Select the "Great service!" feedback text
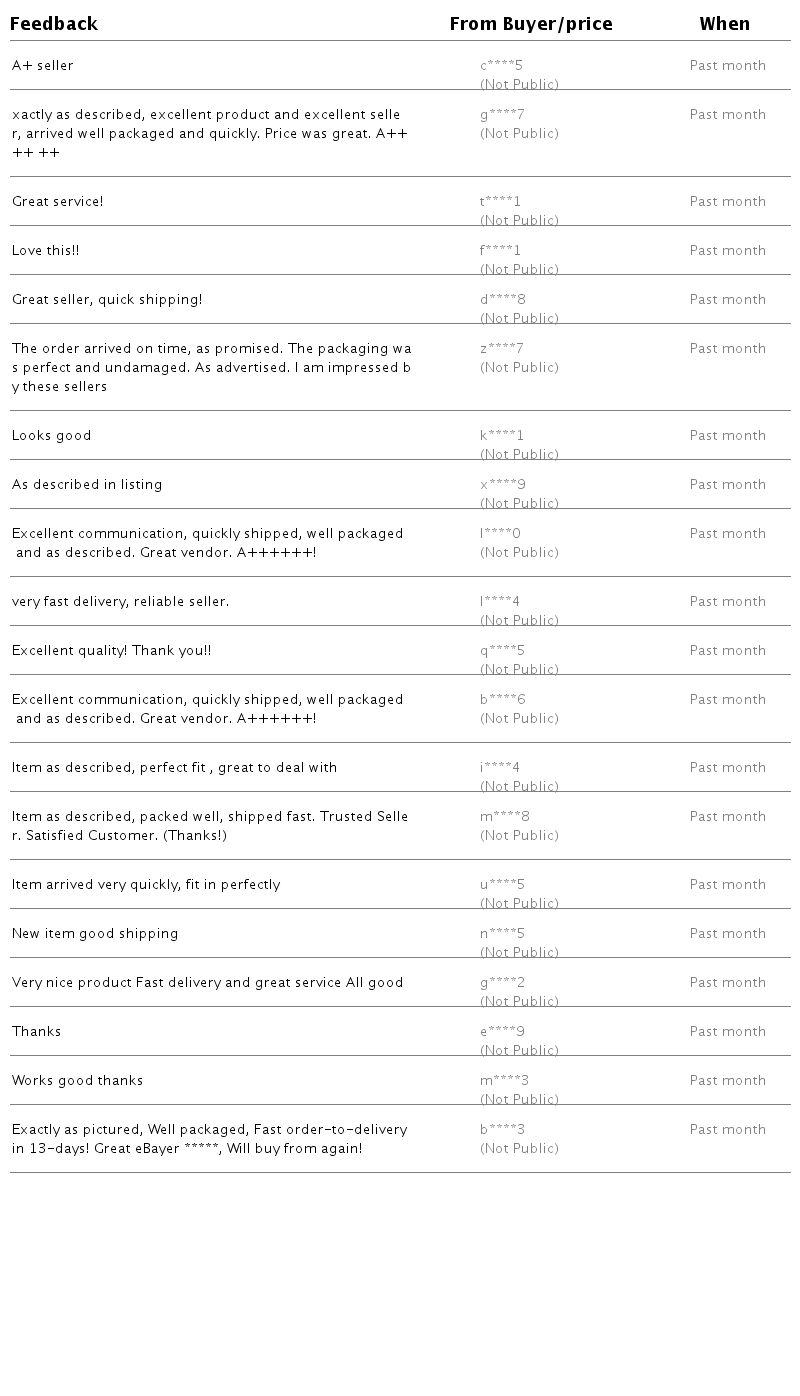Viewport: 800px width, 1396px height. tap(58, 202)
